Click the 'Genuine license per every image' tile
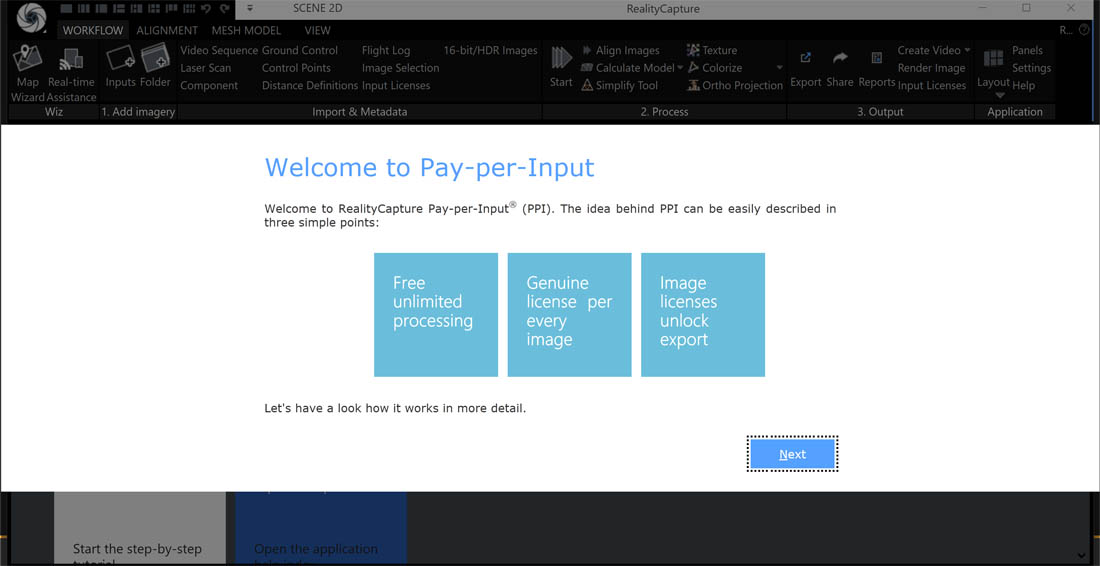The width and height of the screenshot is (1100, 566). pos(570,315)
